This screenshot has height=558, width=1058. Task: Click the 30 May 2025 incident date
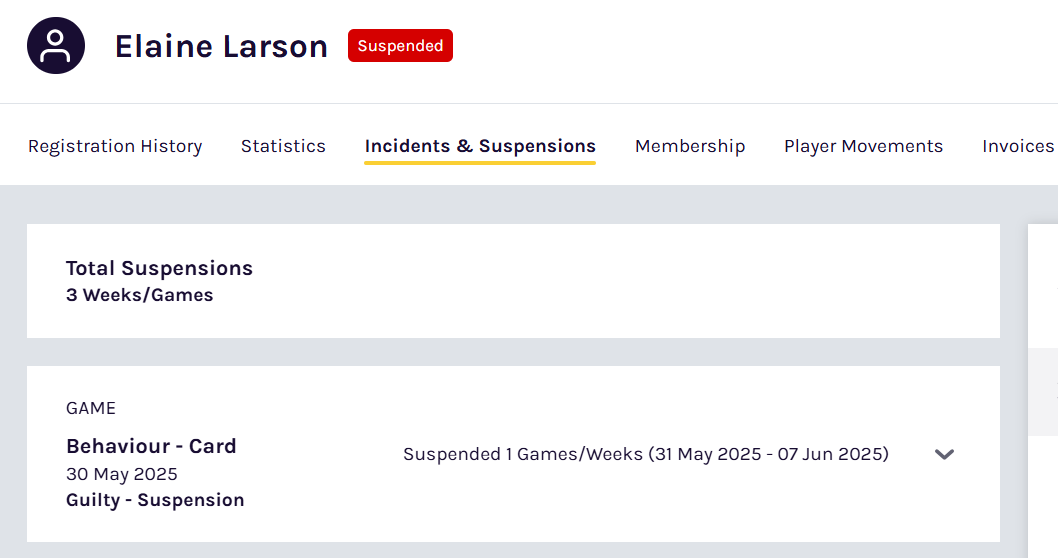[121, 474]
